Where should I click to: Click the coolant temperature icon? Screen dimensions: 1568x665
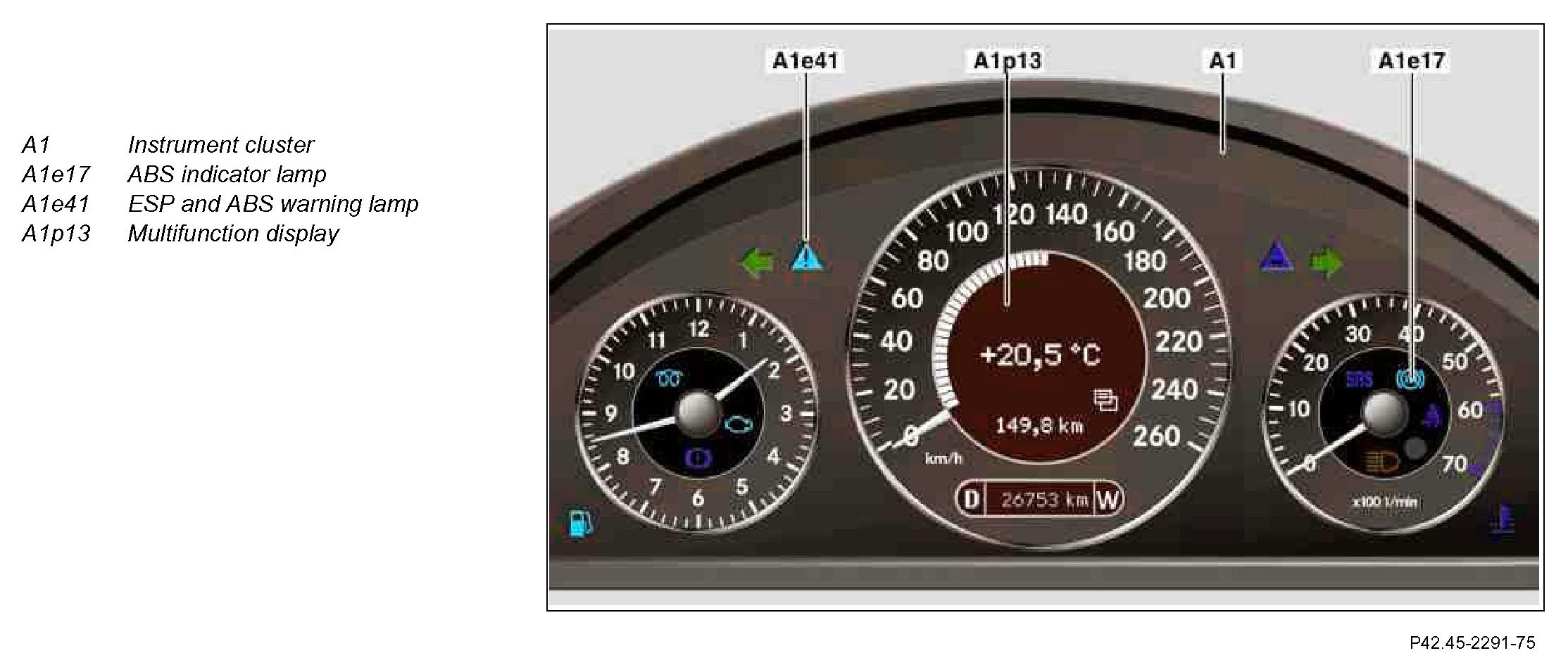(1502, 521)
